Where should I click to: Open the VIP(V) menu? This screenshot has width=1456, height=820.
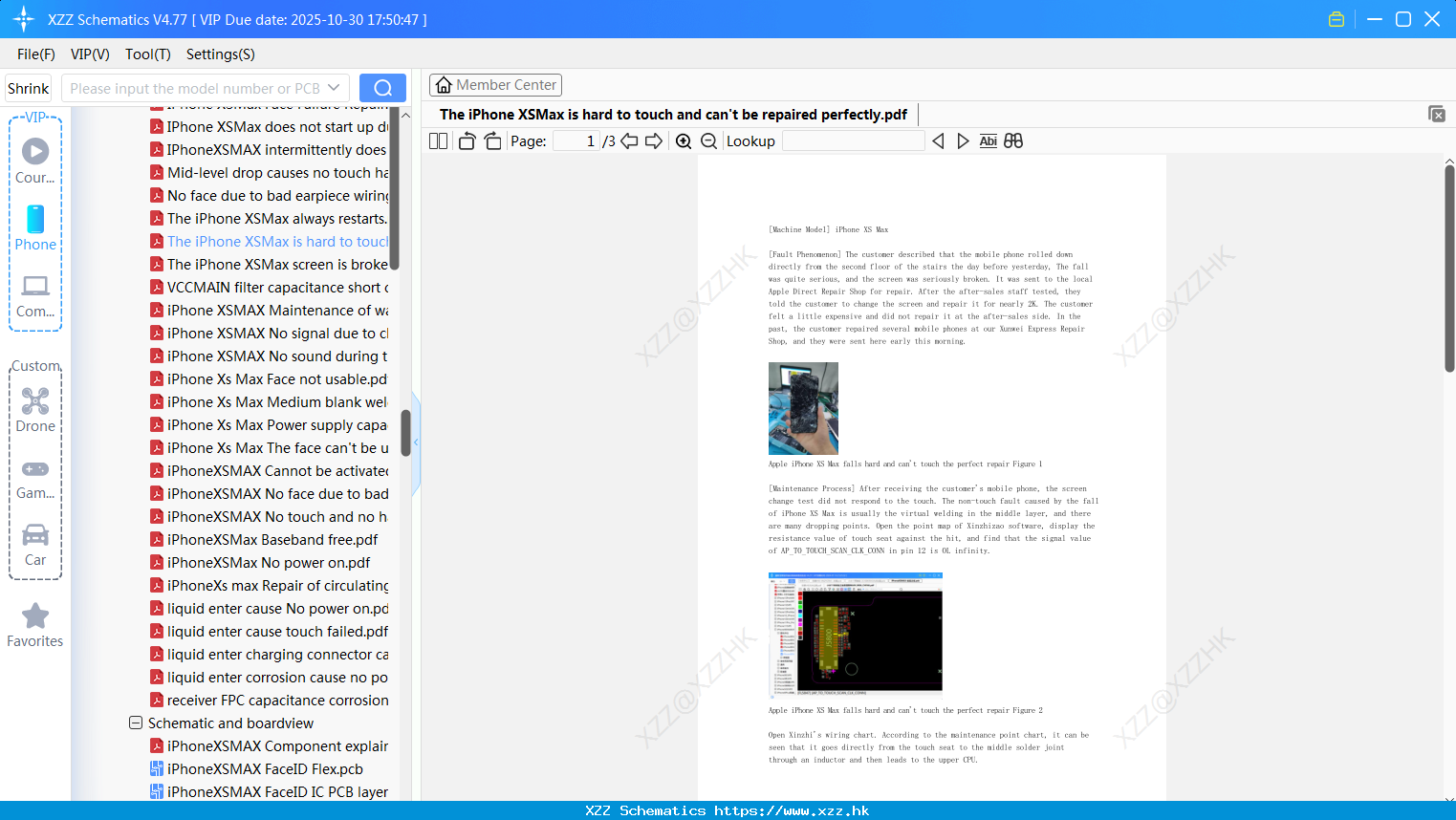click(x=90, y=54)
